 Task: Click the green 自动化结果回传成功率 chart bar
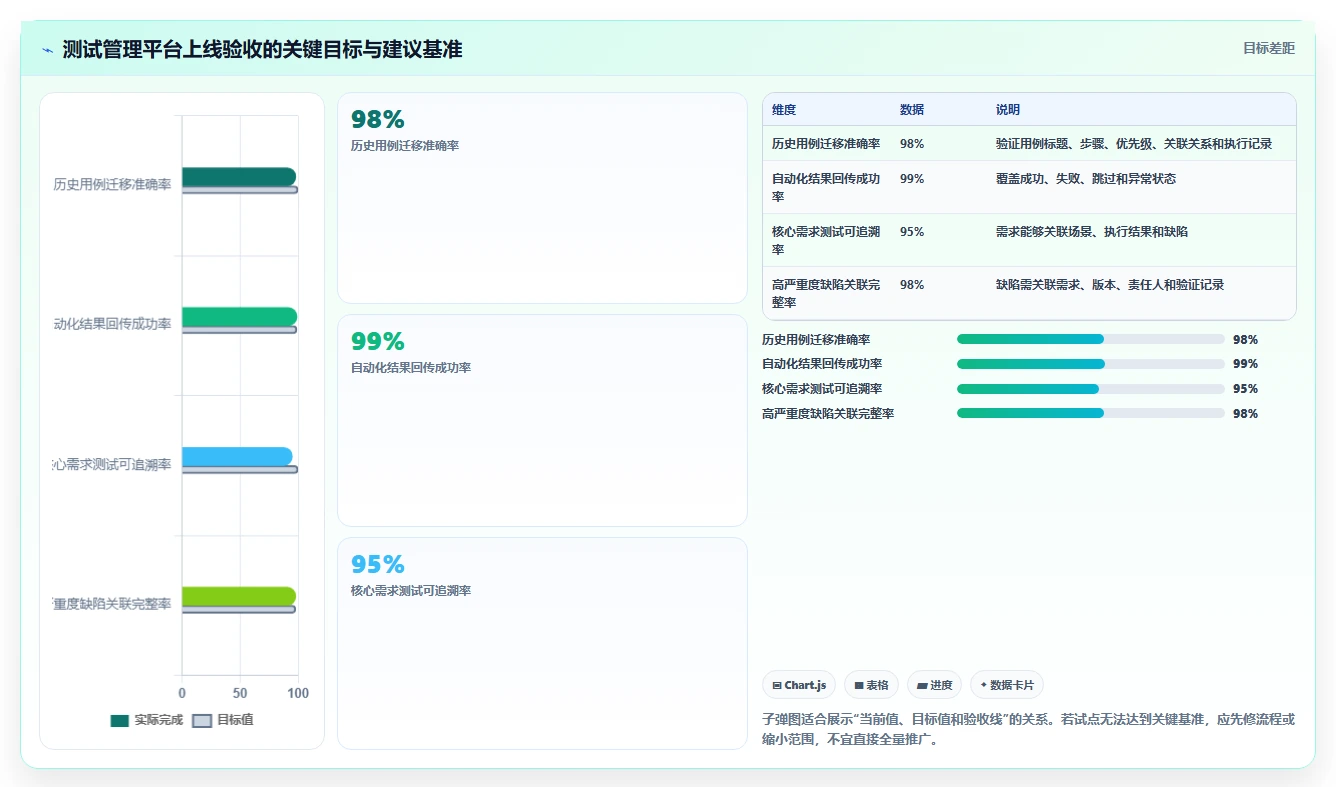coord(239,317)
